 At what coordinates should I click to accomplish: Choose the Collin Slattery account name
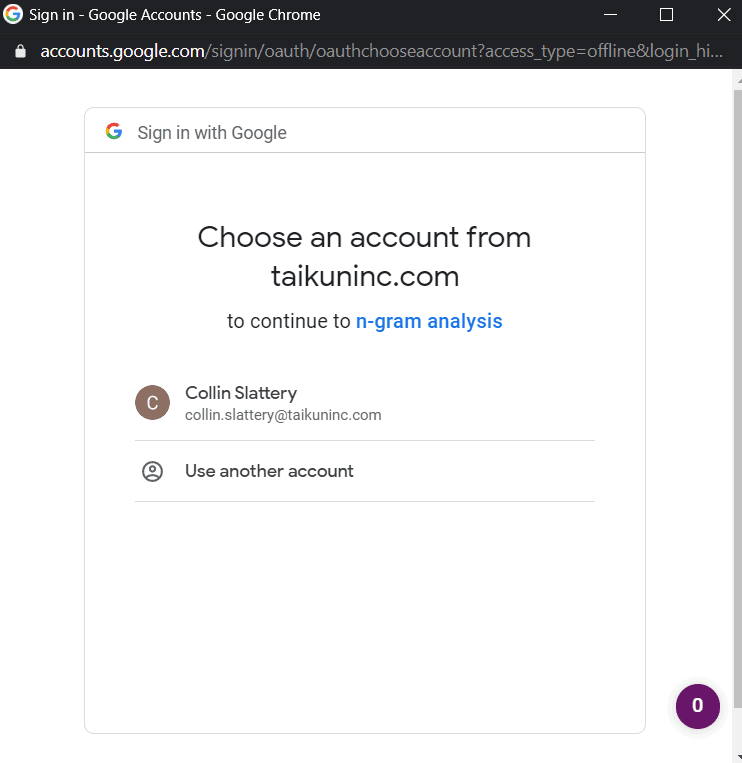click(241, 393)
